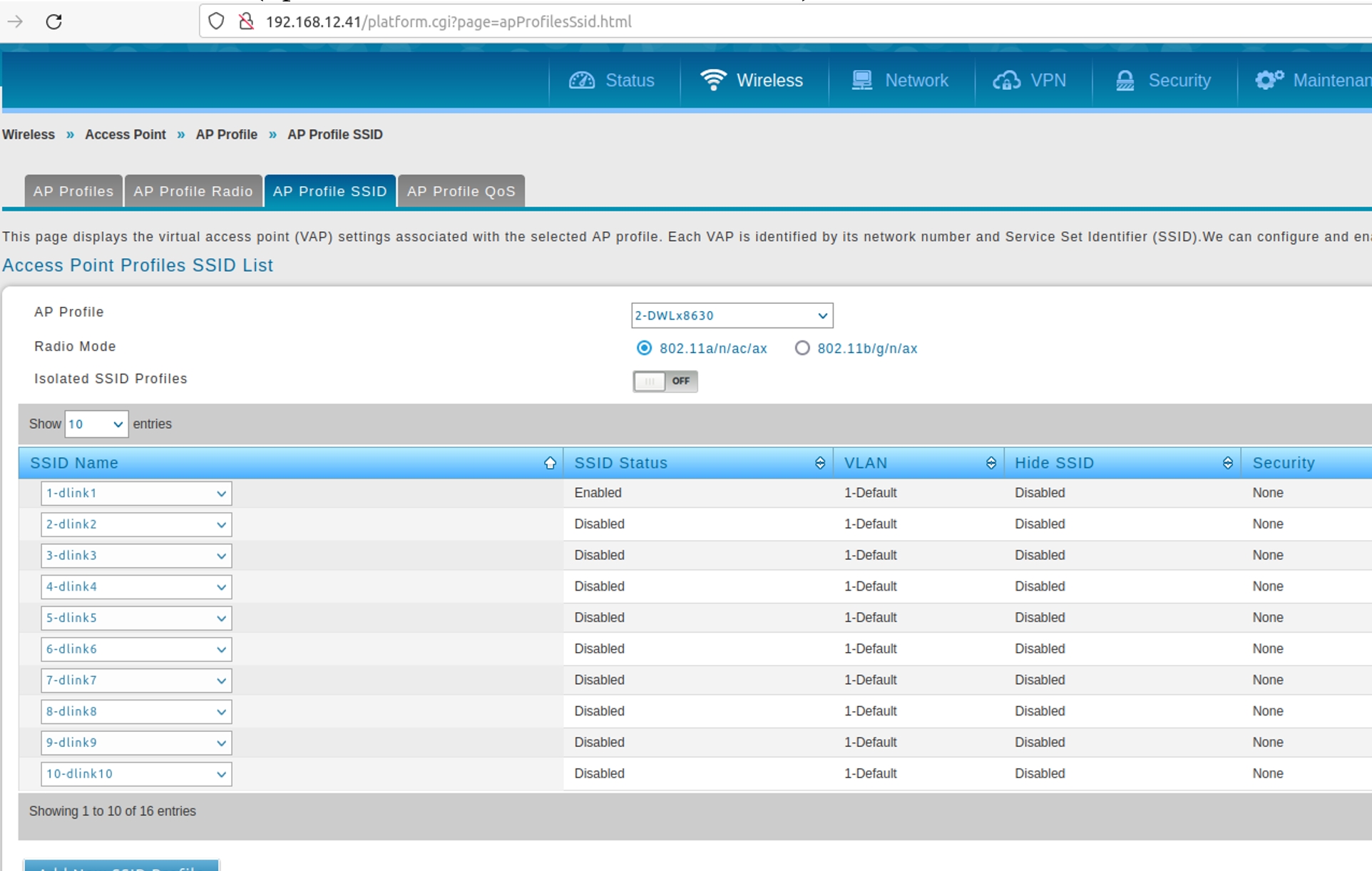Open the AP Profile dropdown
1372x871 pixels.
pos(732,315)
